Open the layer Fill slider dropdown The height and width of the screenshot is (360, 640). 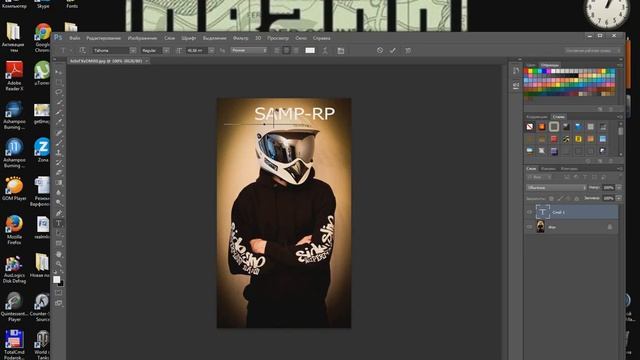(x=619, y=198)
